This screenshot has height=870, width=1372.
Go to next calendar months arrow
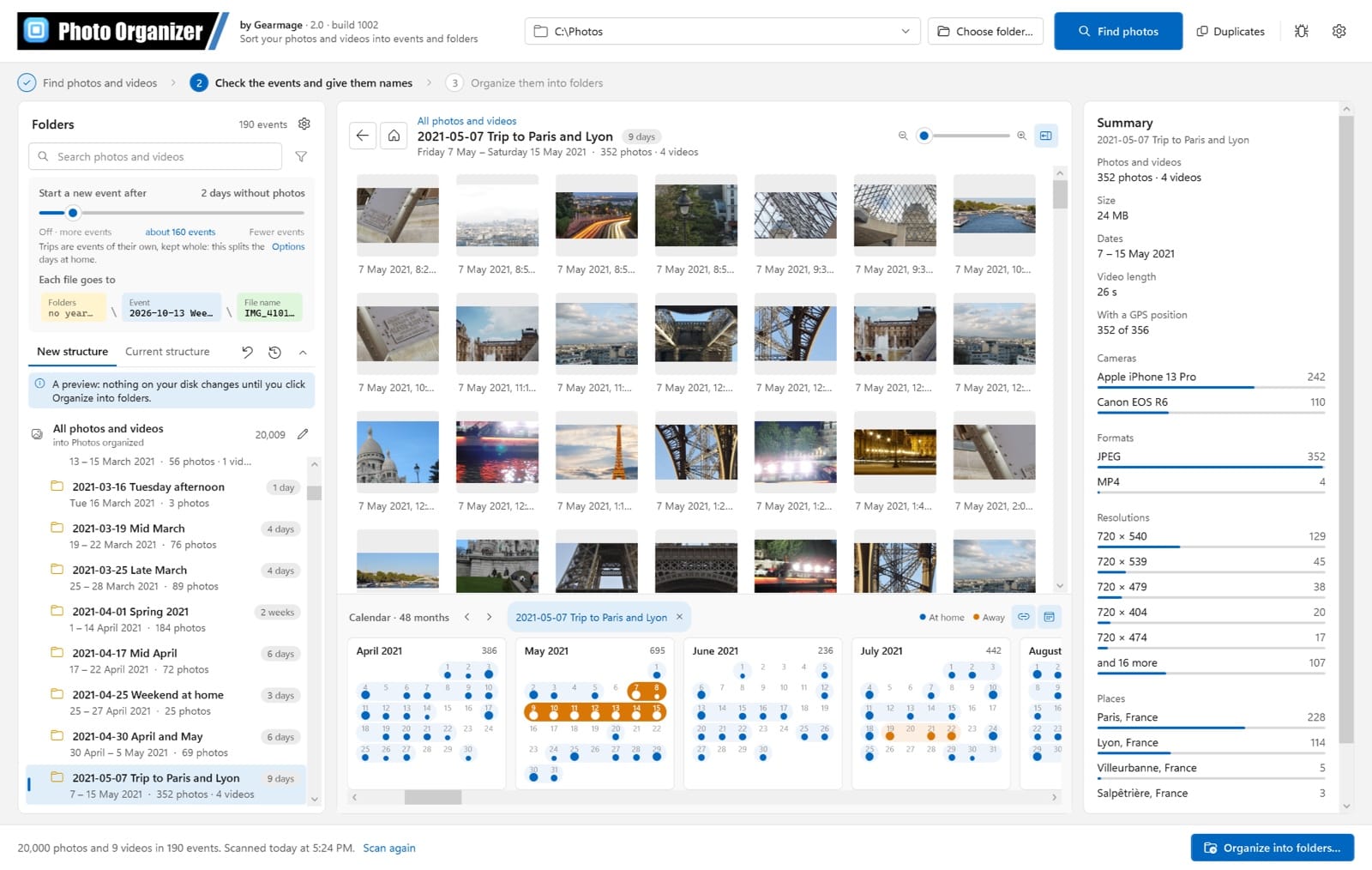489,617
